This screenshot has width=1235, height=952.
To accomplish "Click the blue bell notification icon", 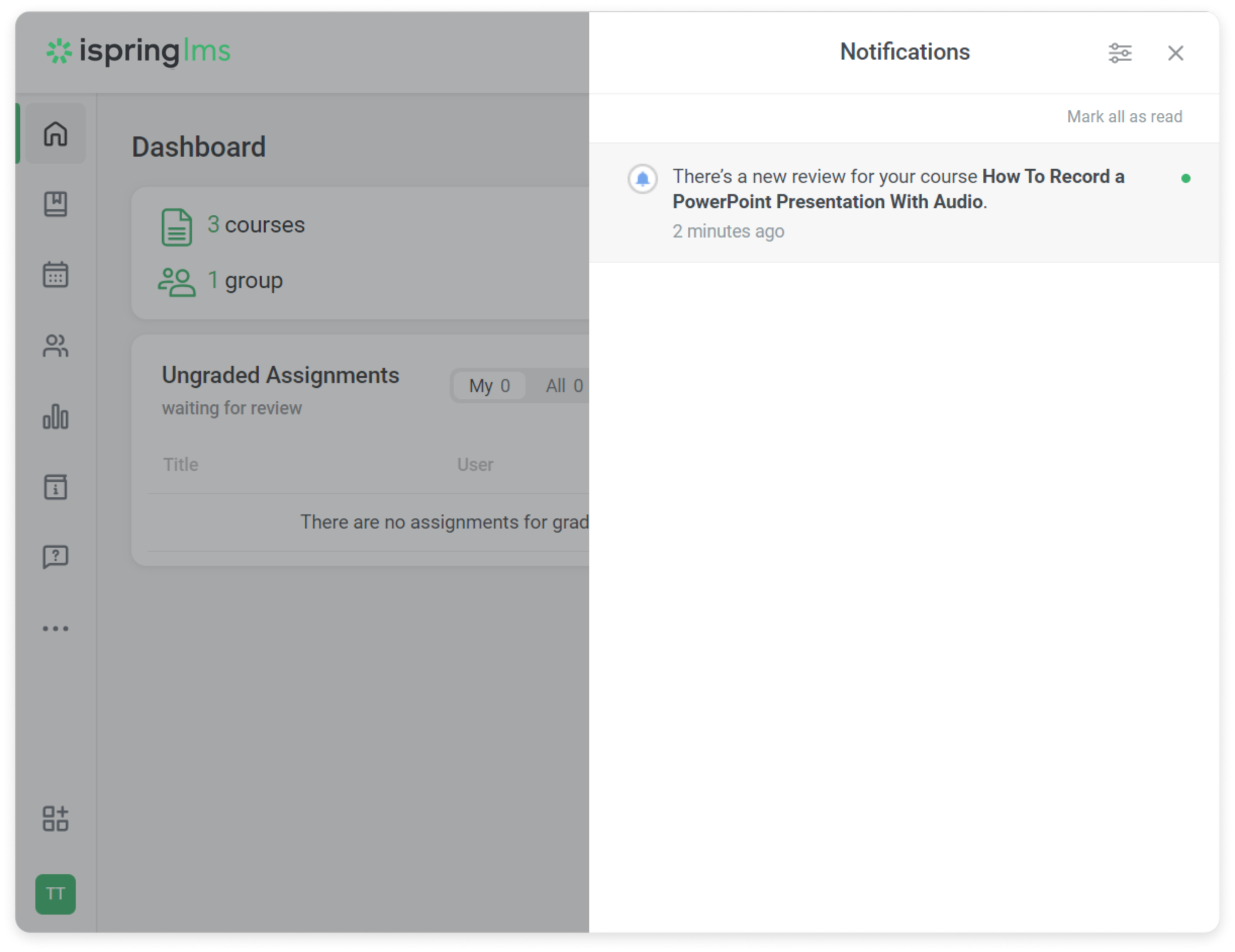I will point(642,179).
